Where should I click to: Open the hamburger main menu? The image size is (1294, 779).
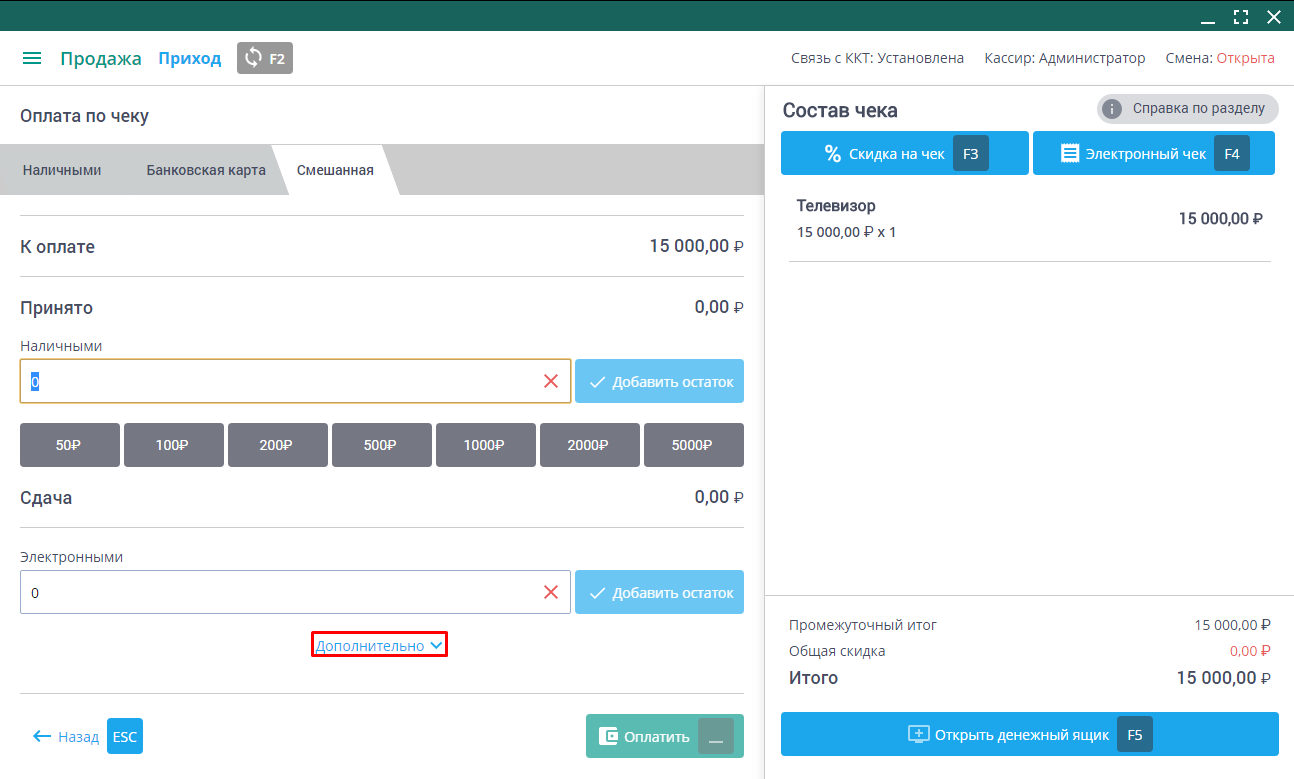pyautogui.click(x=32, y=58)
